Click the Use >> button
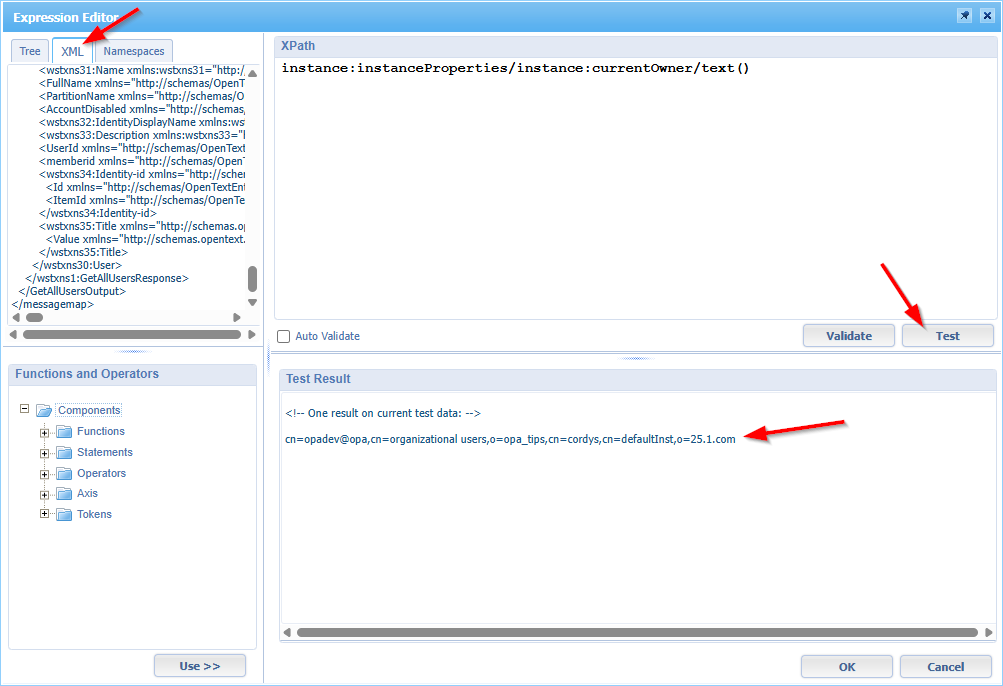The height and width of the screenshot is (686, 1003). [199, 665]
